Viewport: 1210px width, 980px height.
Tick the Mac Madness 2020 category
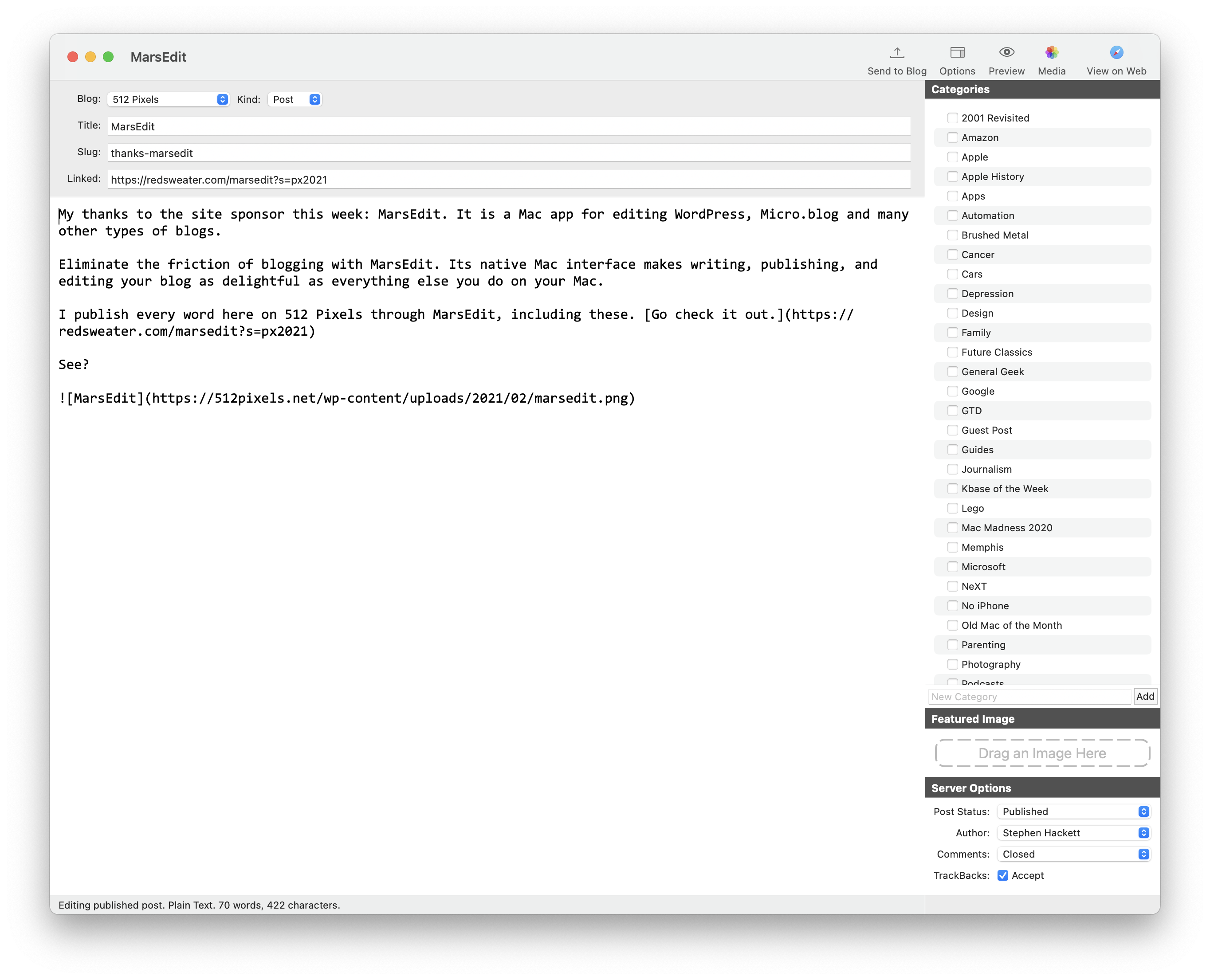[953, 527]
